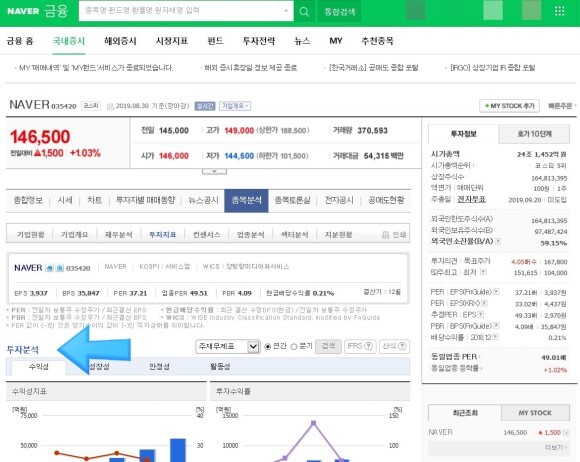Open the 빠른주문 dropdown
Image resolution: width=580 pixels, height=462 pixels.
click(x=562, y=106)
